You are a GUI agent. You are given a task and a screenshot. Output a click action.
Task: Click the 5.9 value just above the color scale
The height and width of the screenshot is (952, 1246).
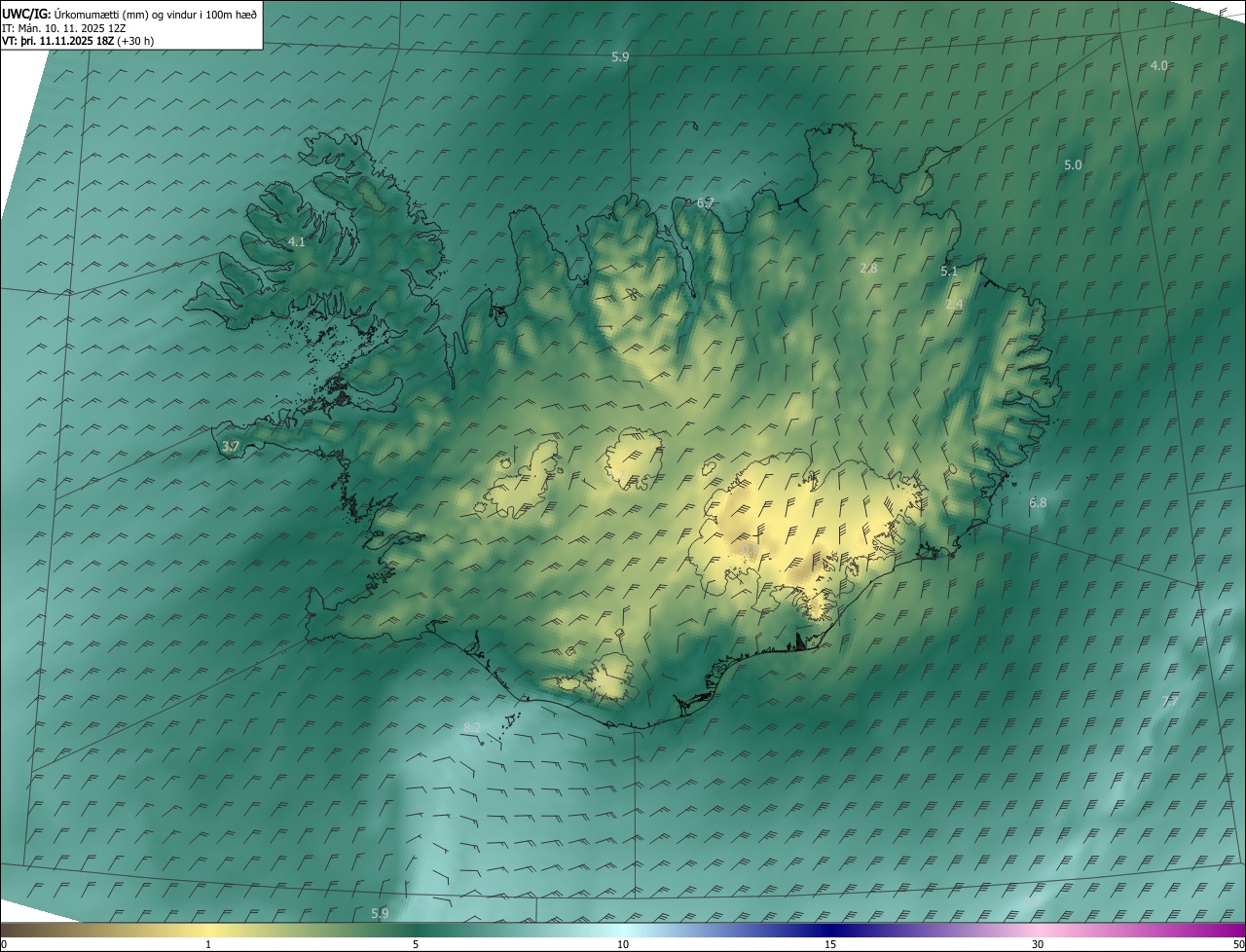[x=380, y=913]
